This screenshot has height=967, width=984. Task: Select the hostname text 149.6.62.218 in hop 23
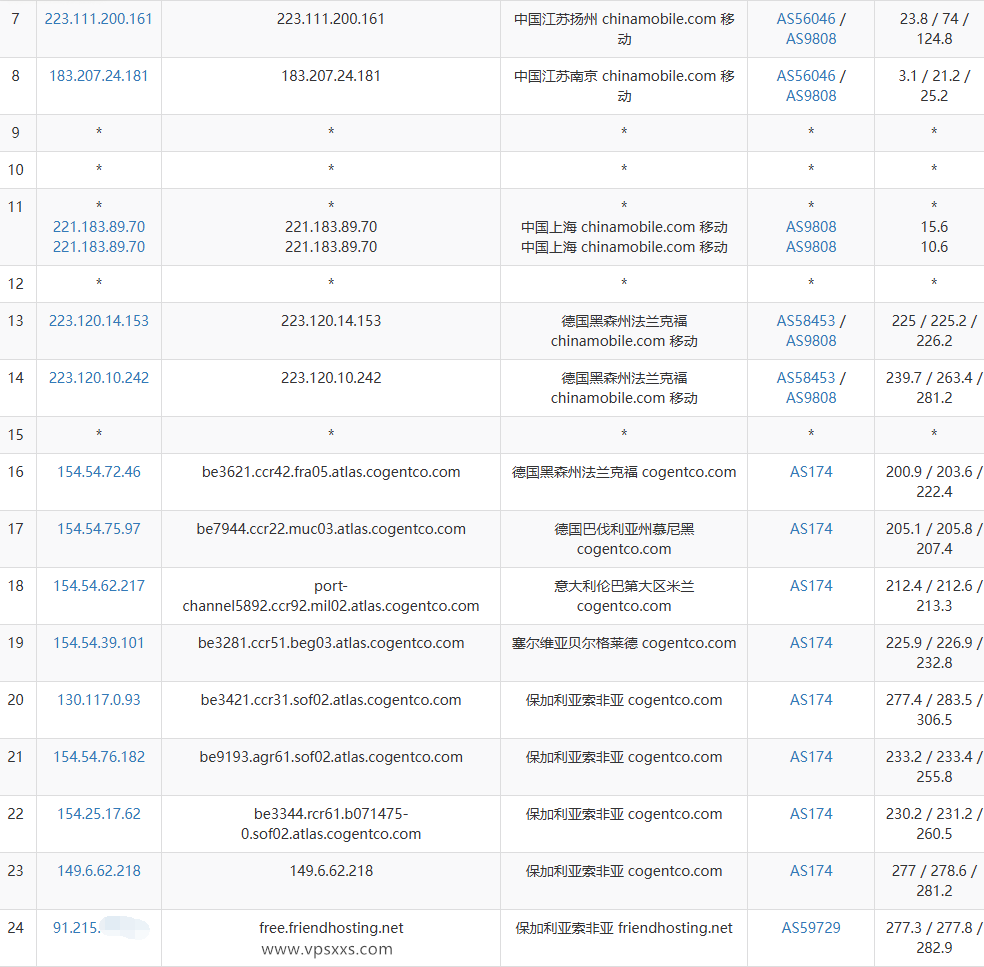click(x=331, y=871)
